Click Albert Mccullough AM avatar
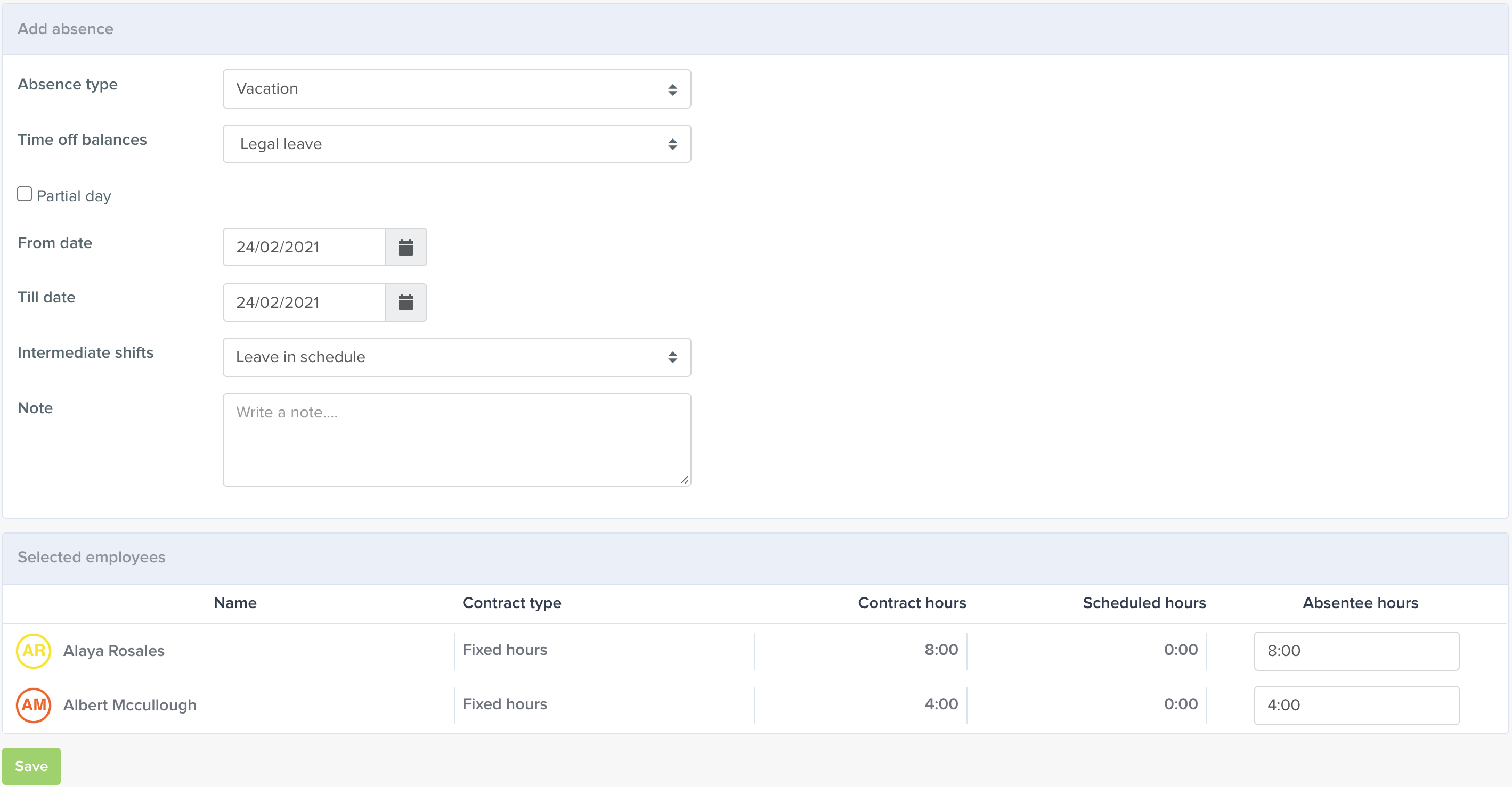This screenshot has height=787, width=1512. 34,705
